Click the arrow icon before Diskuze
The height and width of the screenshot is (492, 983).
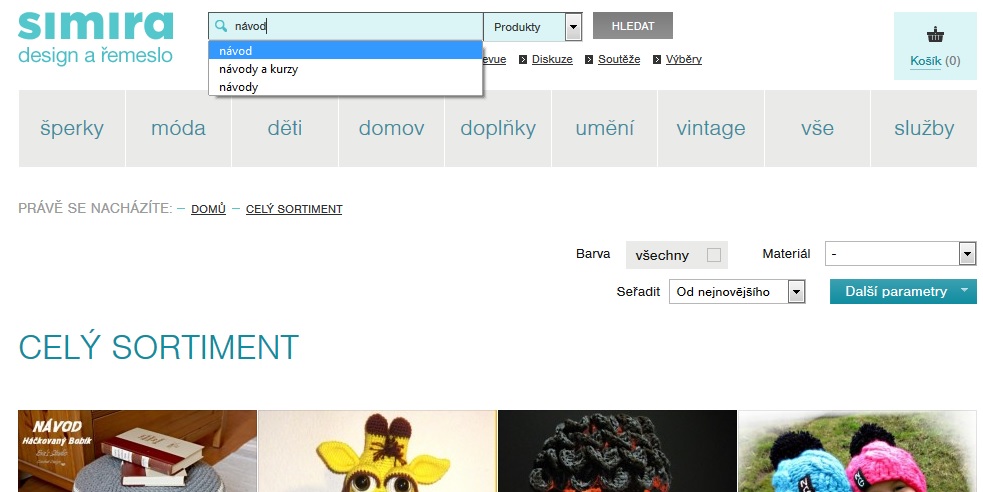pyautogui.click(x=523, y=60)
